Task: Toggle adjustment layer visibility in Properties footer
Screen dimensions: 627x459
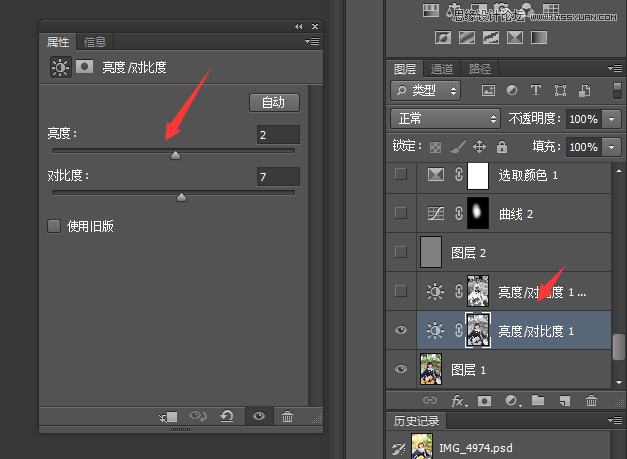Action: (259, 416)
